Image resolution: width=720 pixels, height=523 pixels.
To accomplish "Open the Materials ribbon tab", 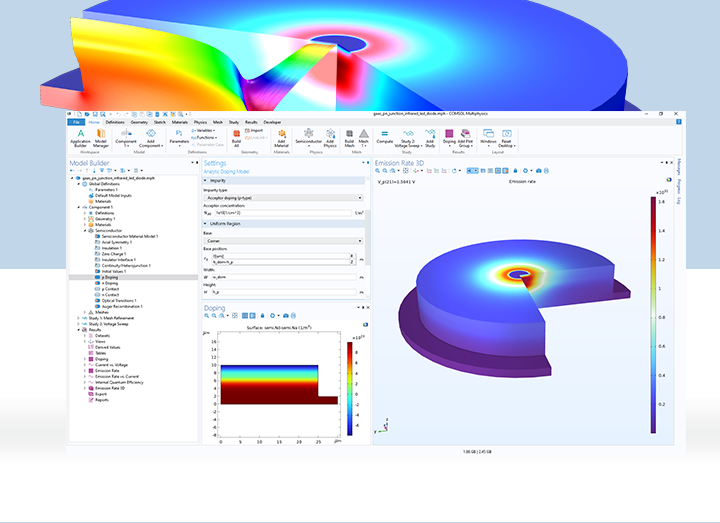I will [x=180, y=122].
